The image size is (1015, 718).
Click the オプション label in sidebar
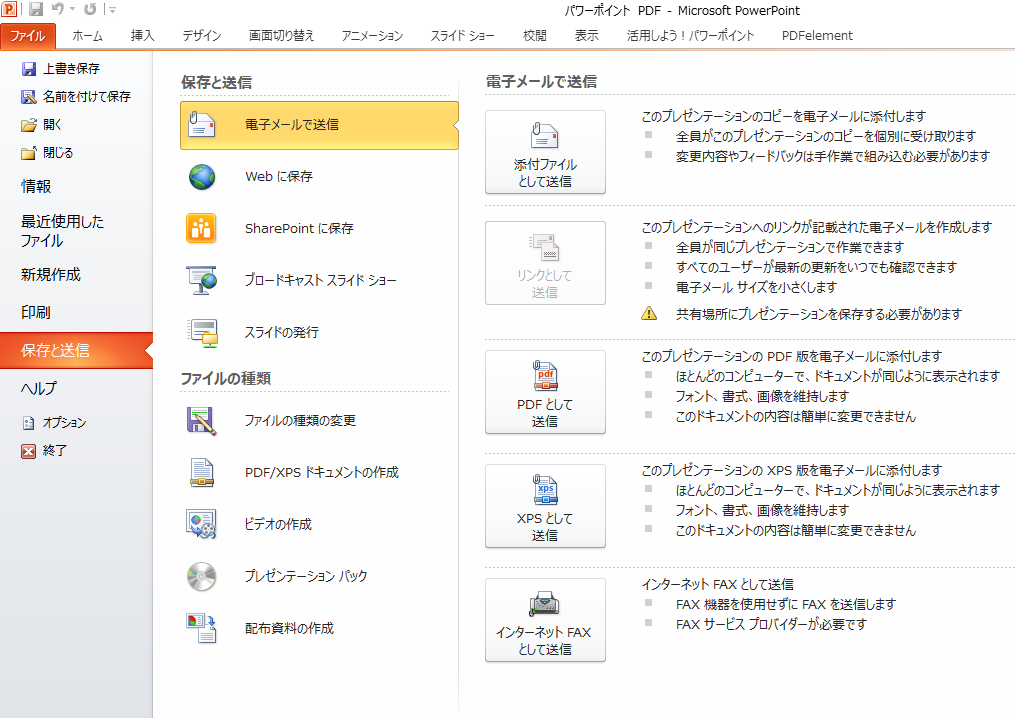click(65, 423)
